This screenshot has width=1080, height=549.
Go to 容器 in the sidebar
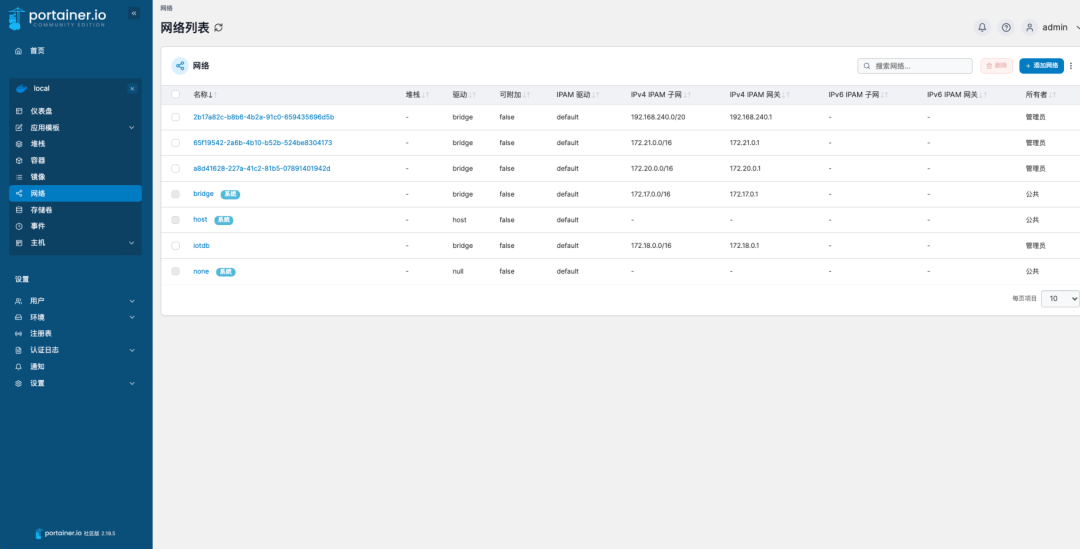click(38, 160)
